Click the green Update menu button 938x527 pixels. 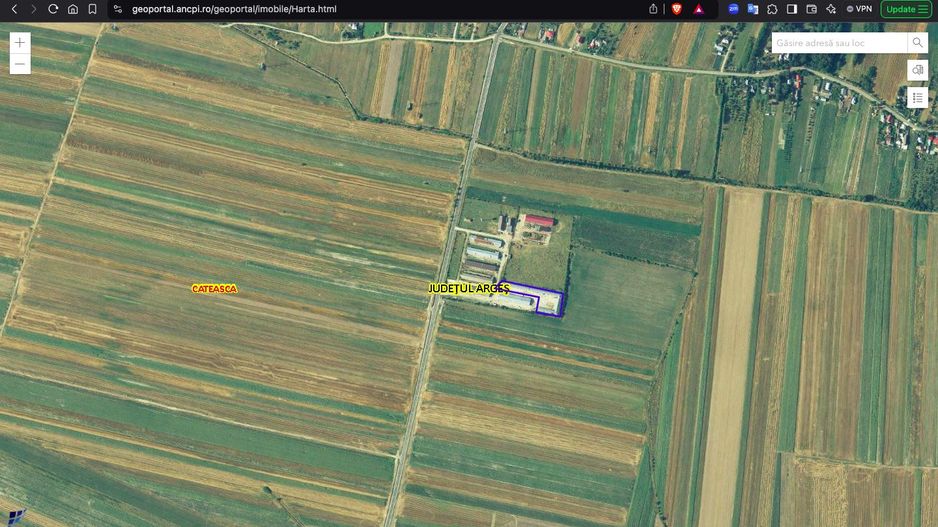(x=906, y=9)
